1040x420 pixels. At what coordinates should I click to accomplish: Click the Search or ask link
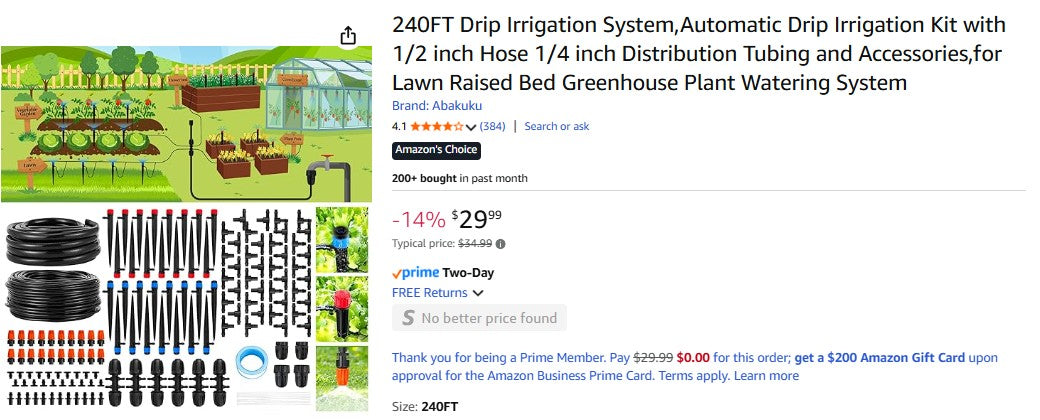556,127
